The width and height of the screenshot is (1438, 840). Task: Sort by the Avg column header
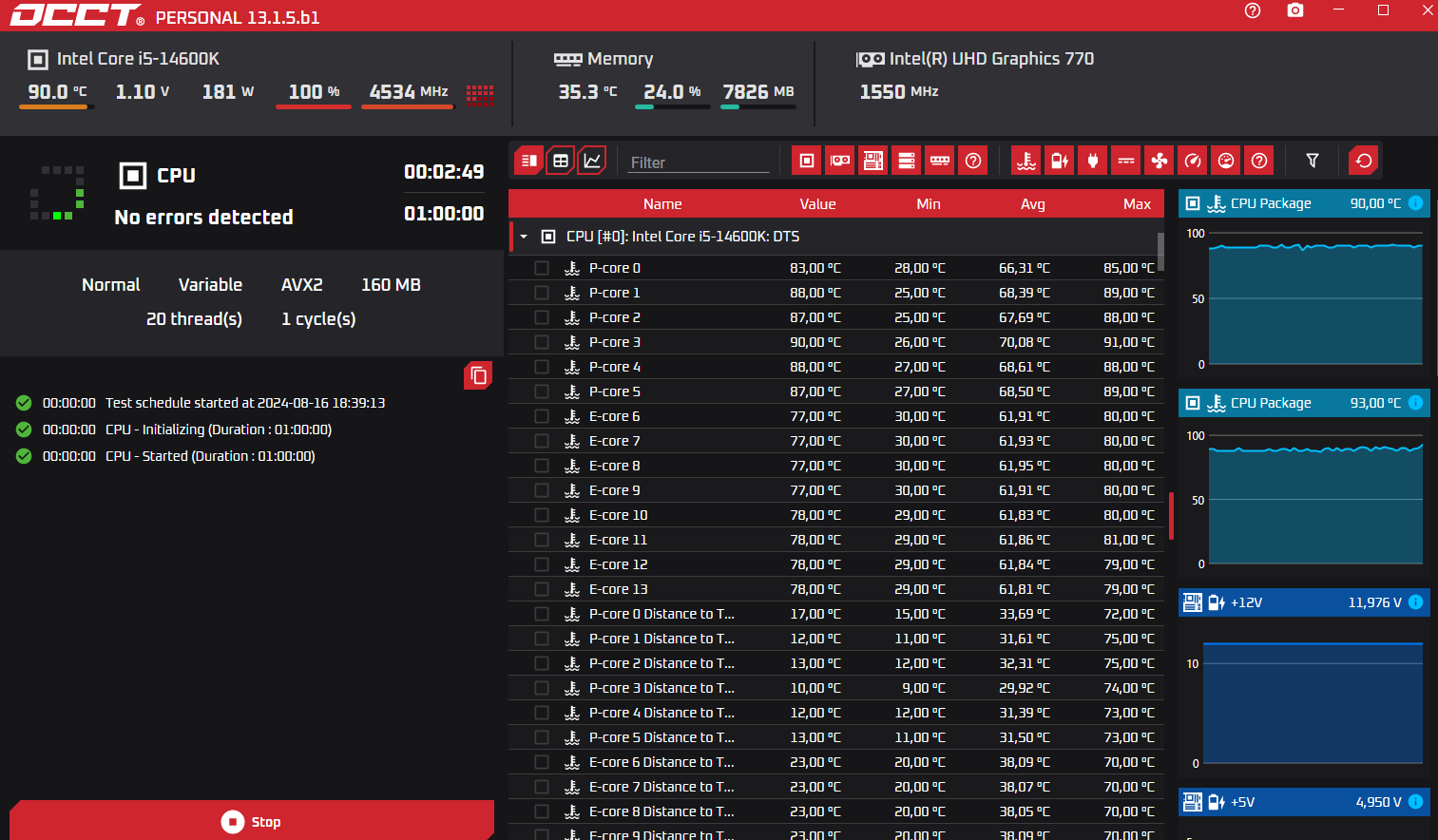pos(1033,204)
